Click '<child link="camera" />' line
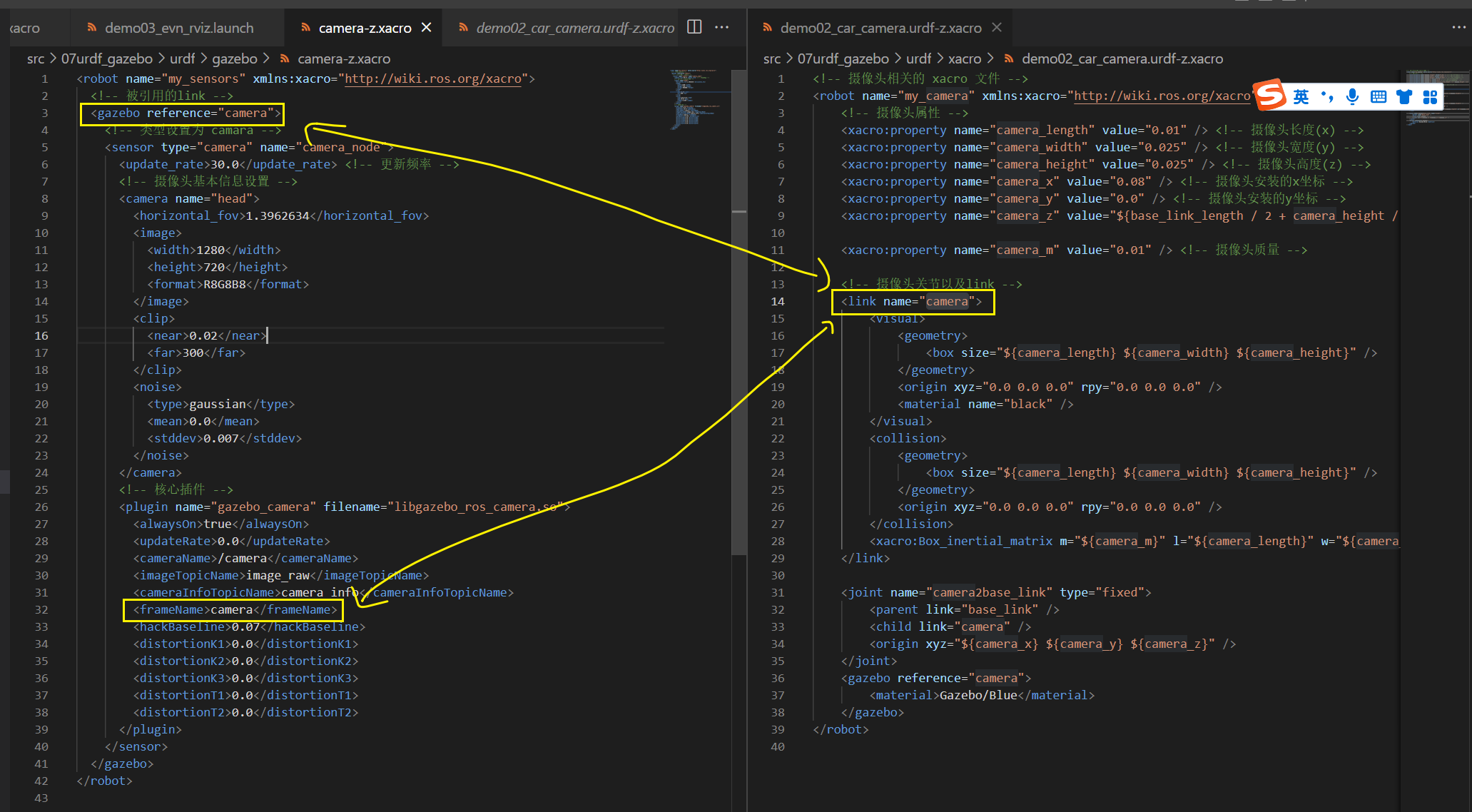This screenshot has height=812, width=1472. coord(950,626)
